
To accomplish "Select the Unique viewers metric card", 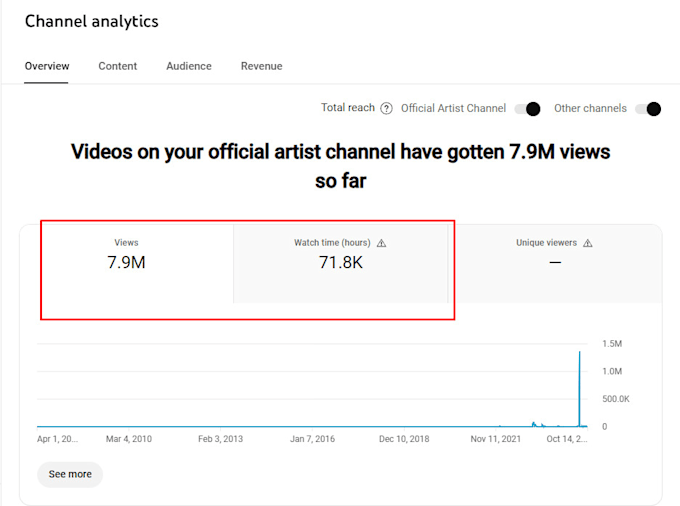I will 555,264.
